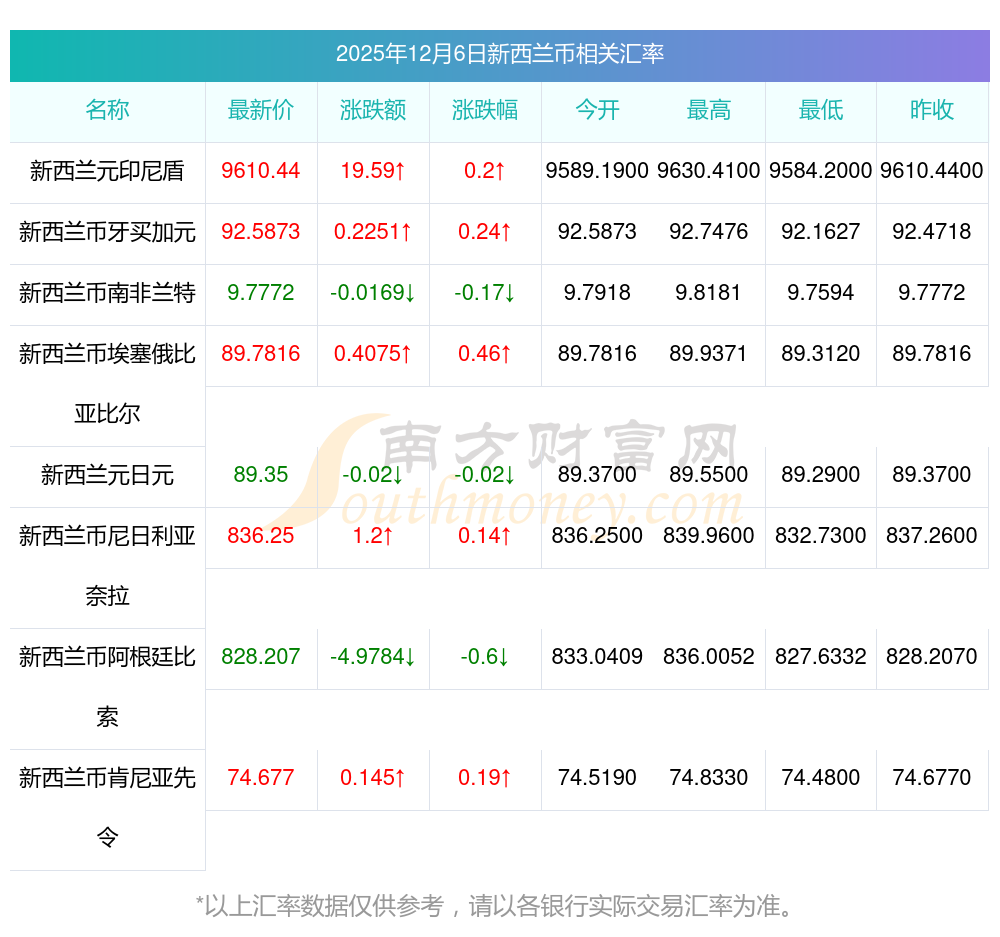Click the footer disclaimer about 银行实际交易汇率

[x=497, y=906]
